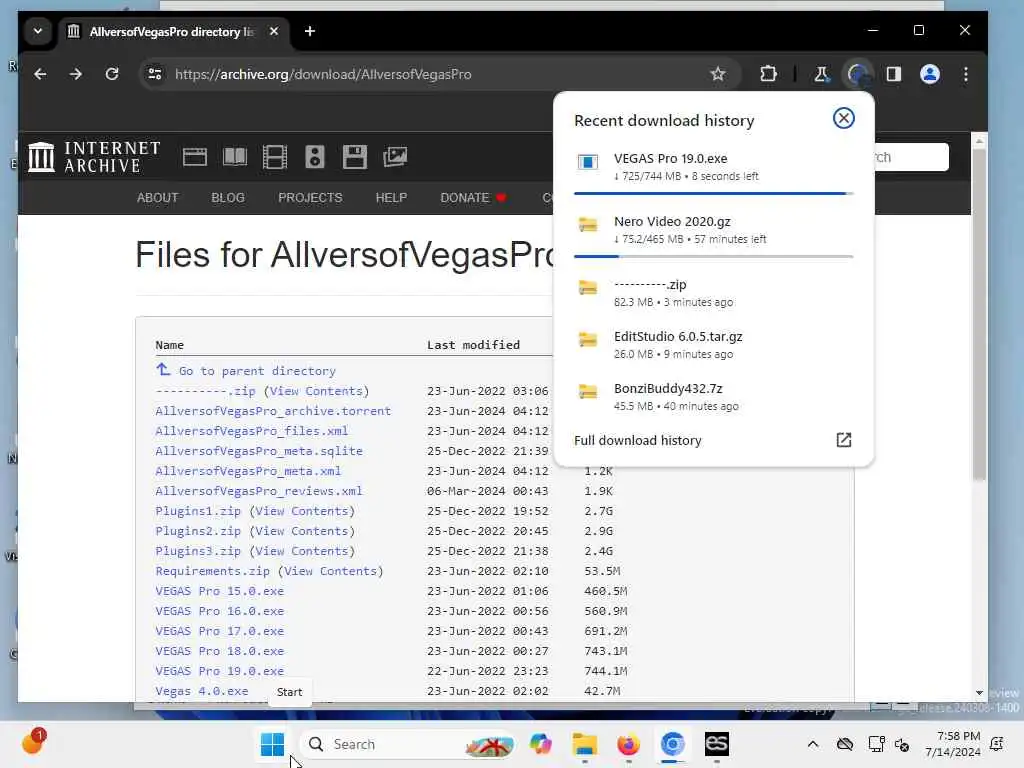Screen dimensions: 1024x768
Task: Open the Chrome Labs flask icon
Action: (x=822, y=74)
